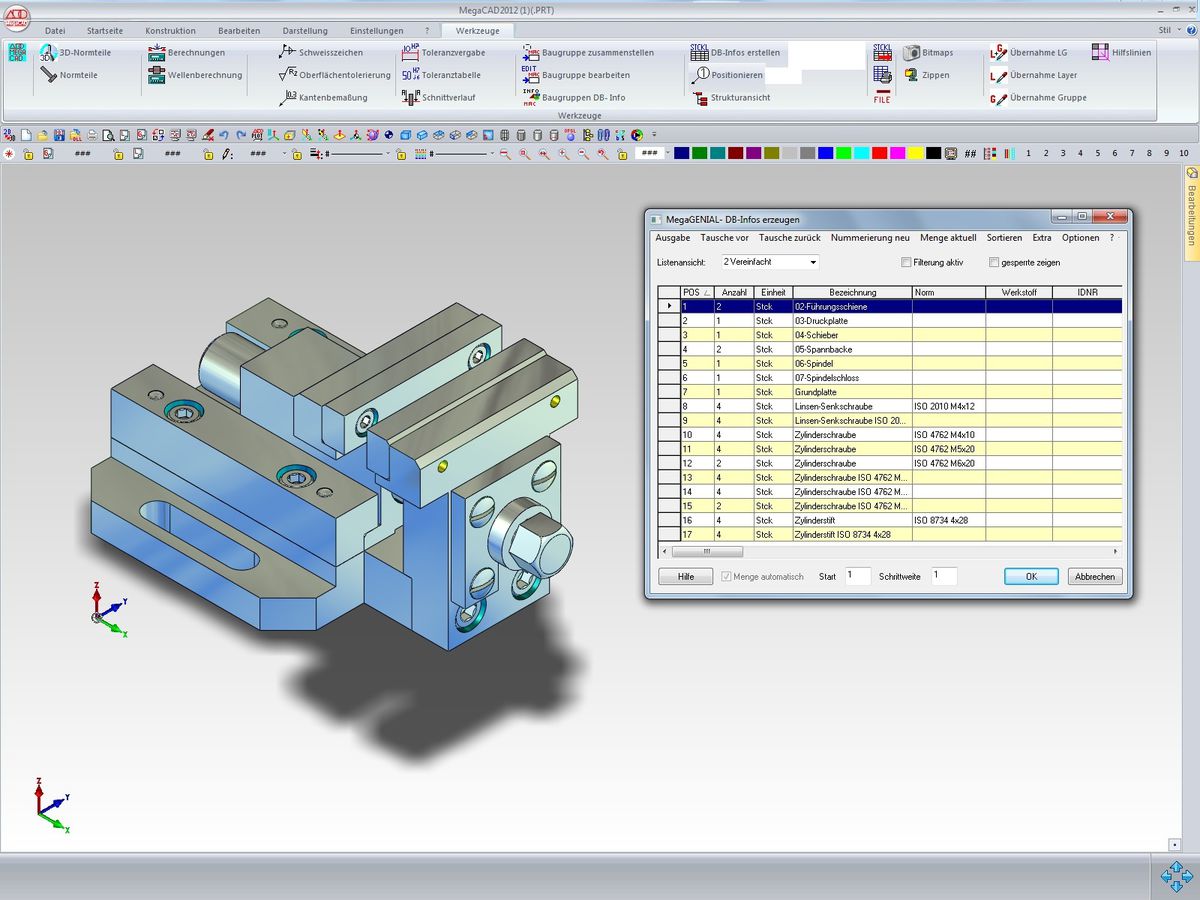The width and height of the screenshot is (1200, 900).
Task: Expand the Ausgabe menu in the dialog
Action: coord(672,238)
